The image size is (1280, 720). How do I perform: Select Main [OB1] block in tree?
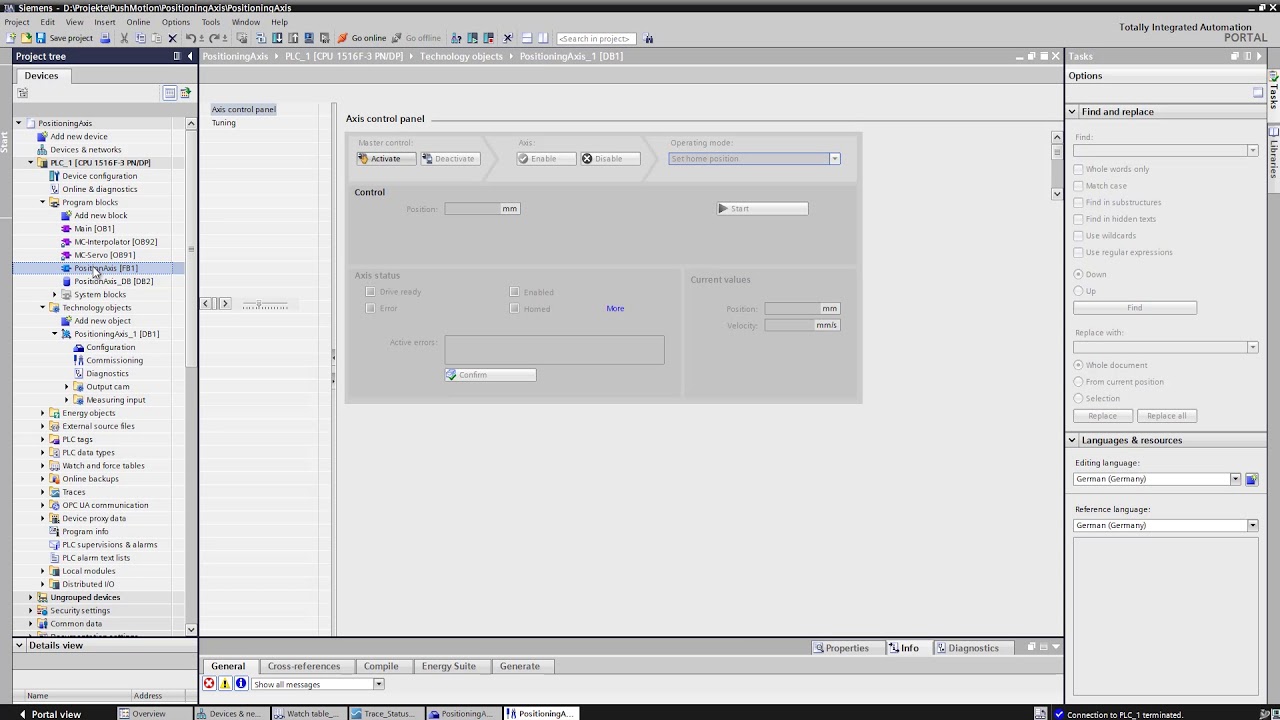click(x=94, y=229)
